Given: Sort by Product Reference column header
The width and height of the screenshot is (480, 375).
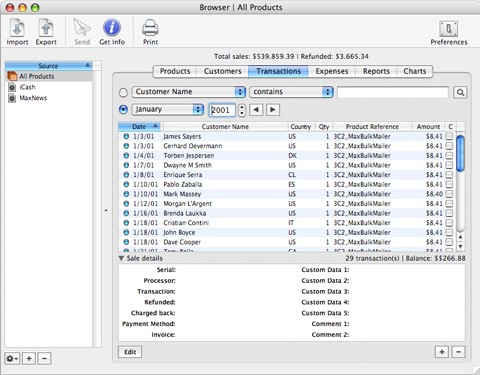Looking at the screenshot, I should (x=372, y=127).
